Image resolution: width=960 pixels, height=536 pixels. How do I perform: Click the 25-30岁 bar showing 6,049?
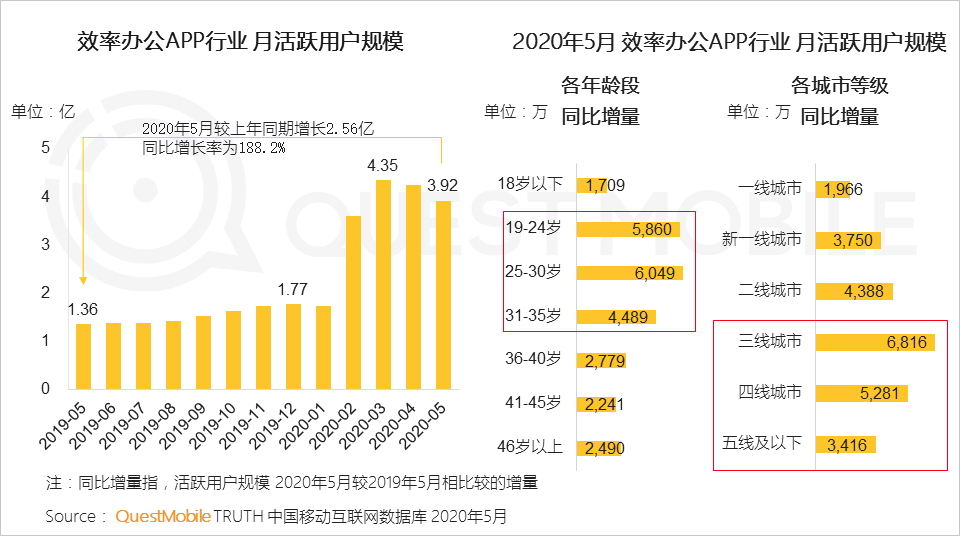point(630,273)
